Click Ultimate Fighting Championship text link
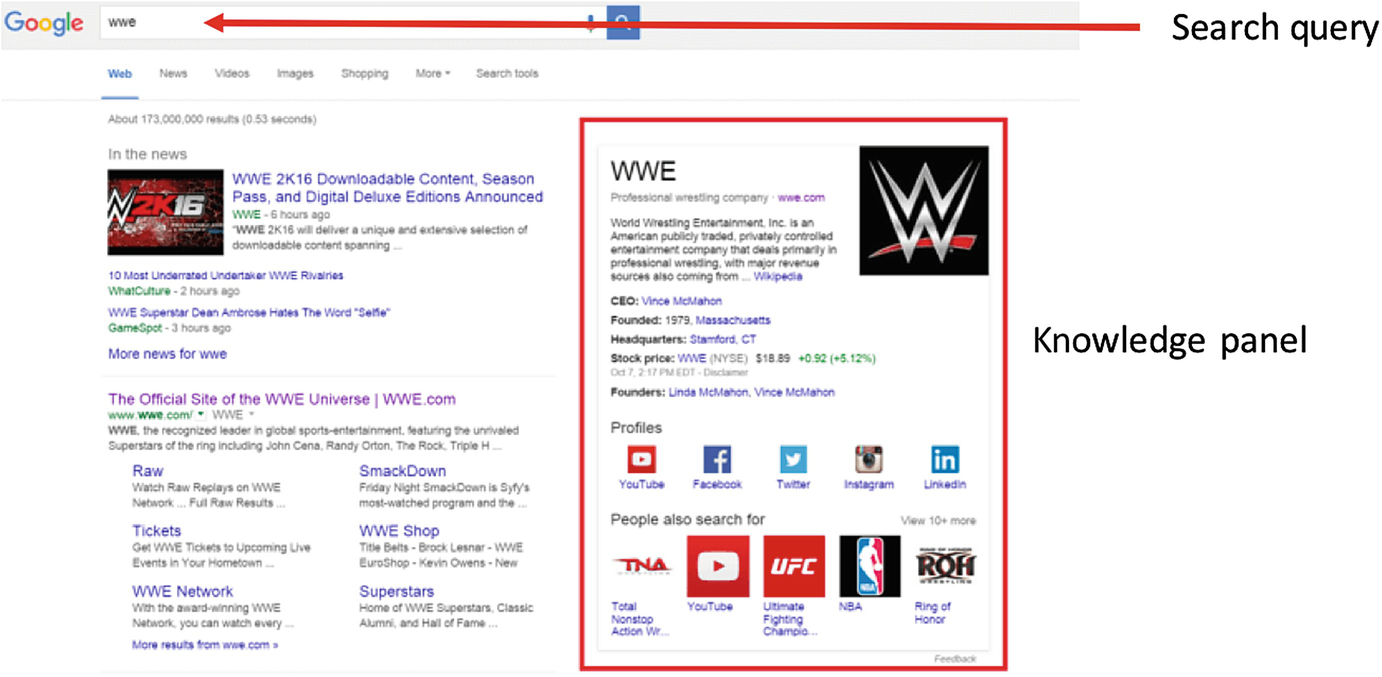Viewport: 1382px width, 677px height. tap(791, 619)
